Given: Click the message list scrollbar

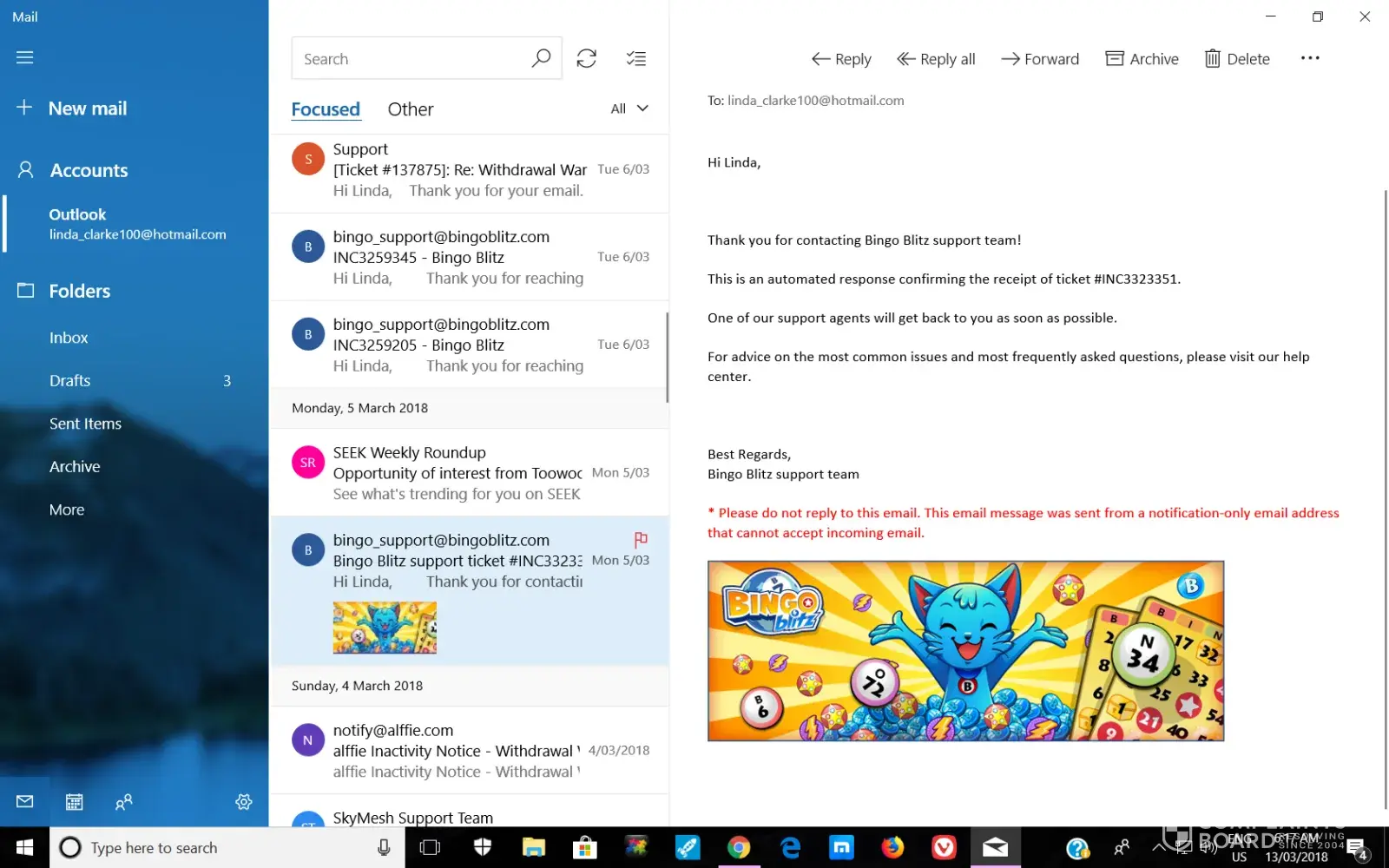Looking at the screenshot, I should tap(667, 358).
